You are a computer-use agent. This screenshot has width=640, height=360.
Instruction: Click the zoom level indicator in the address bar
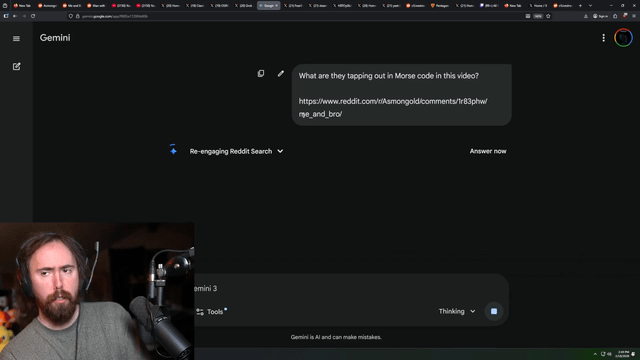pyautogui.click(x=538, y=16)
